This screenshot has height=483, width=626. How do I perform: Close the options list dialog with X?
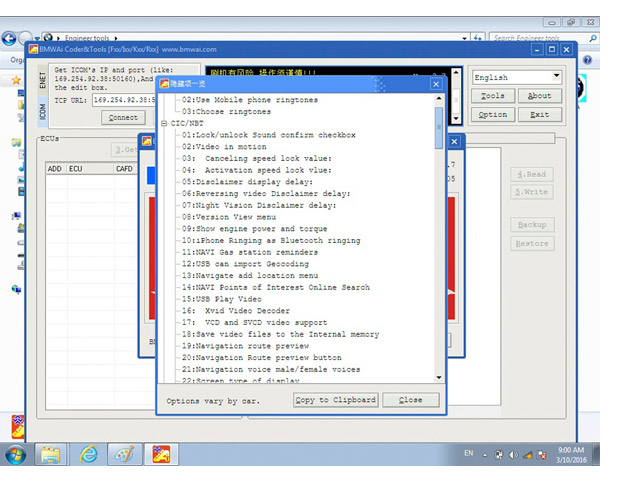click(x=436, y=84)
